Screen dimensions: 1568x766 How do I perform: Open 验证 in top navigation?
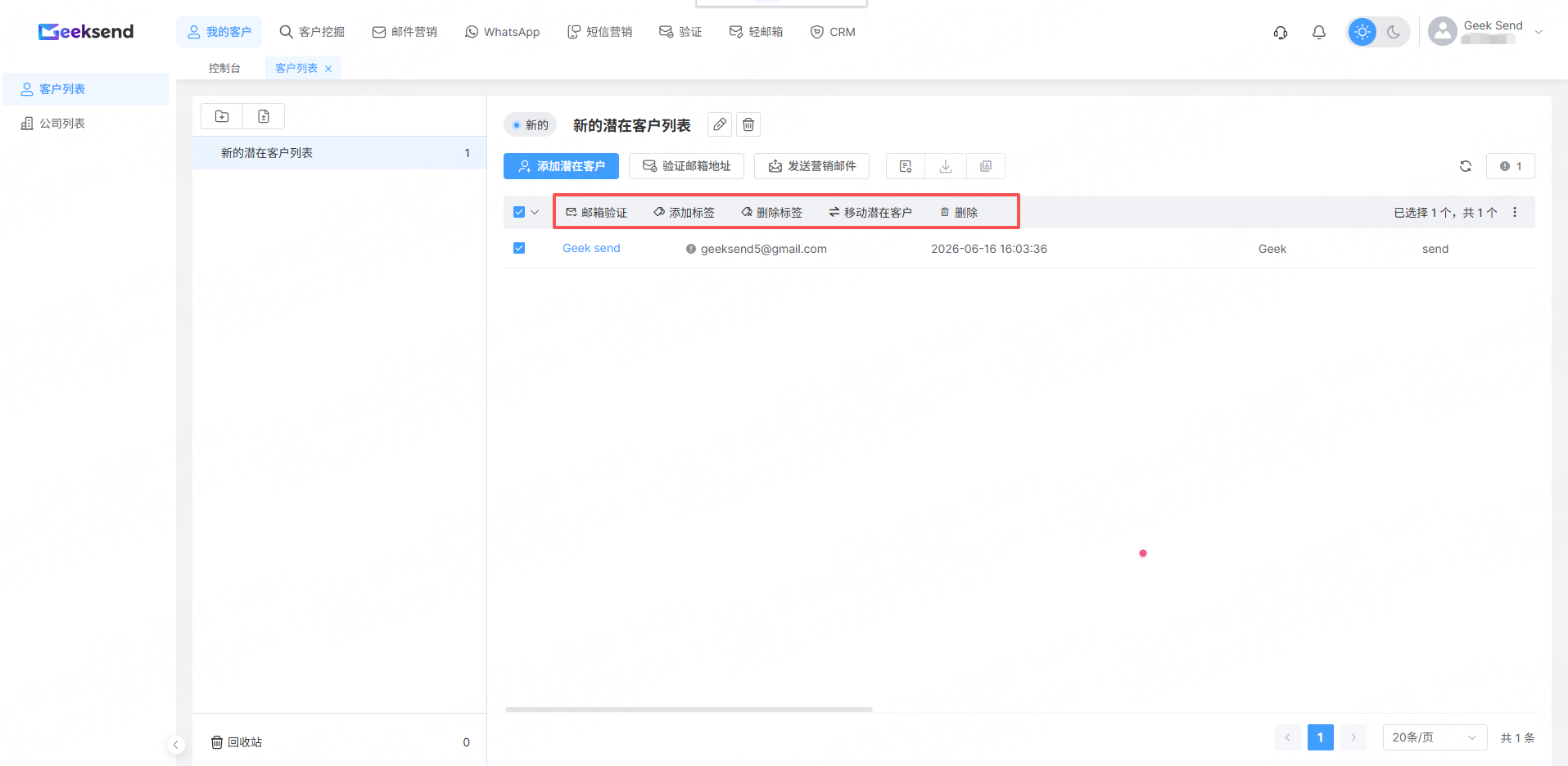point(680,32)
